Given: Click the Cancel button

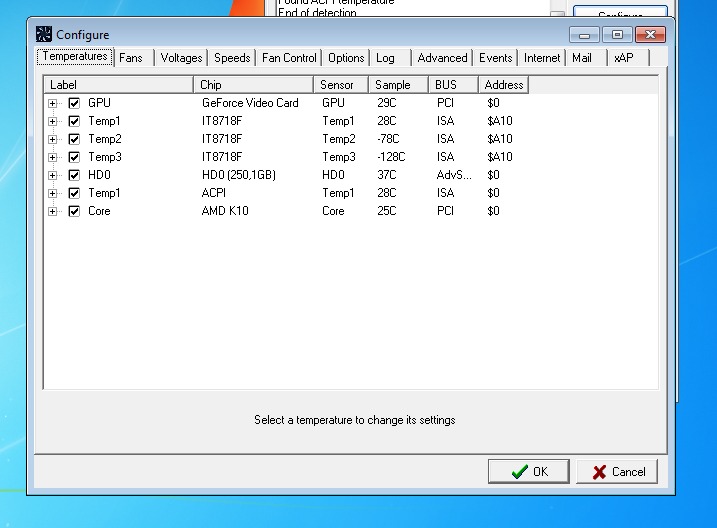Looking at the screenshot, I should coord(617,471).
